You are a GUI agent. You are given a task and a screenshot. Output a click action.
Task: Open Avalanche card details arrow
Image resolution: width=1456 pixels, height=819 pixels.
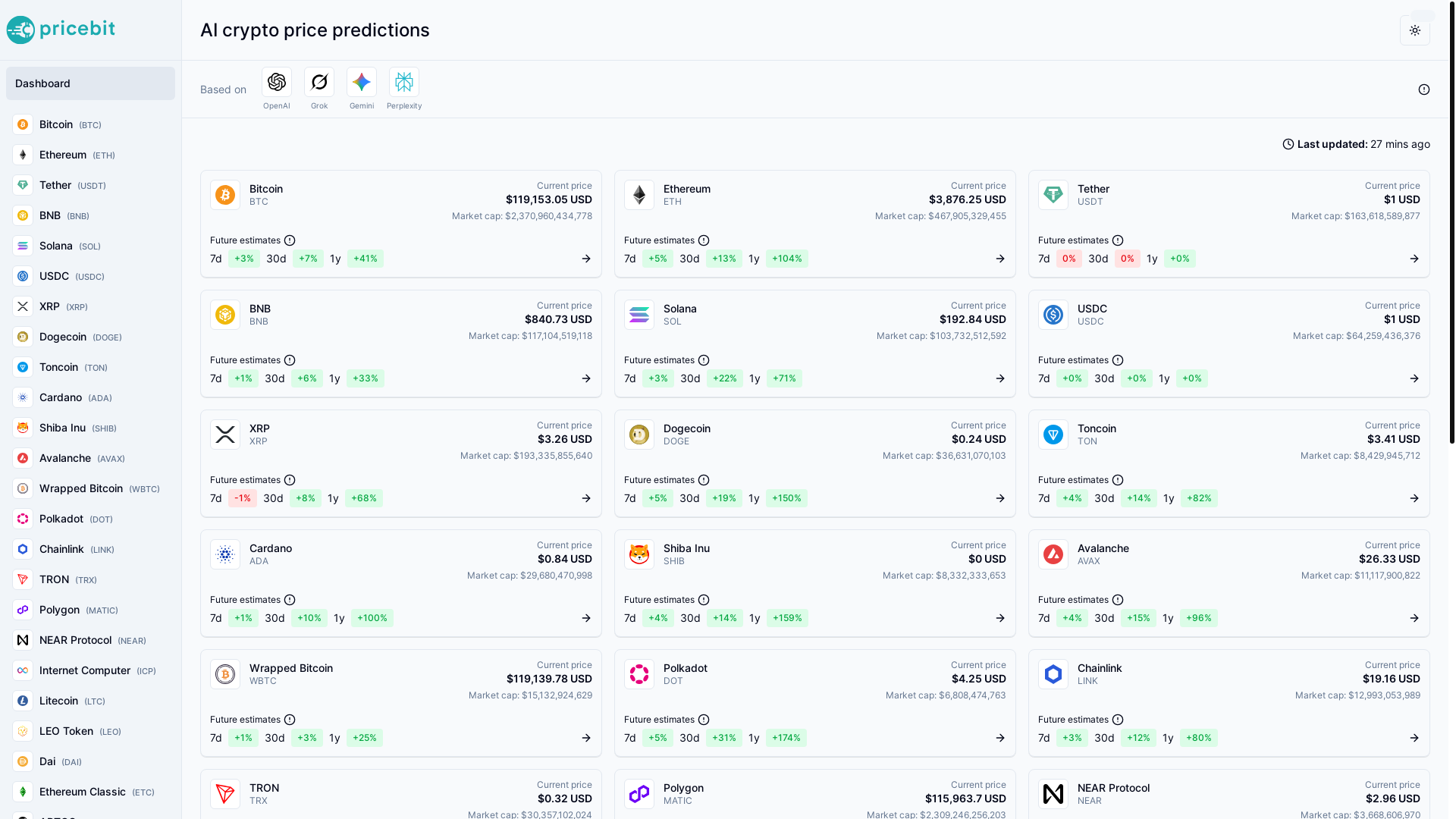pyautogui.click(x=1414, y=618)
